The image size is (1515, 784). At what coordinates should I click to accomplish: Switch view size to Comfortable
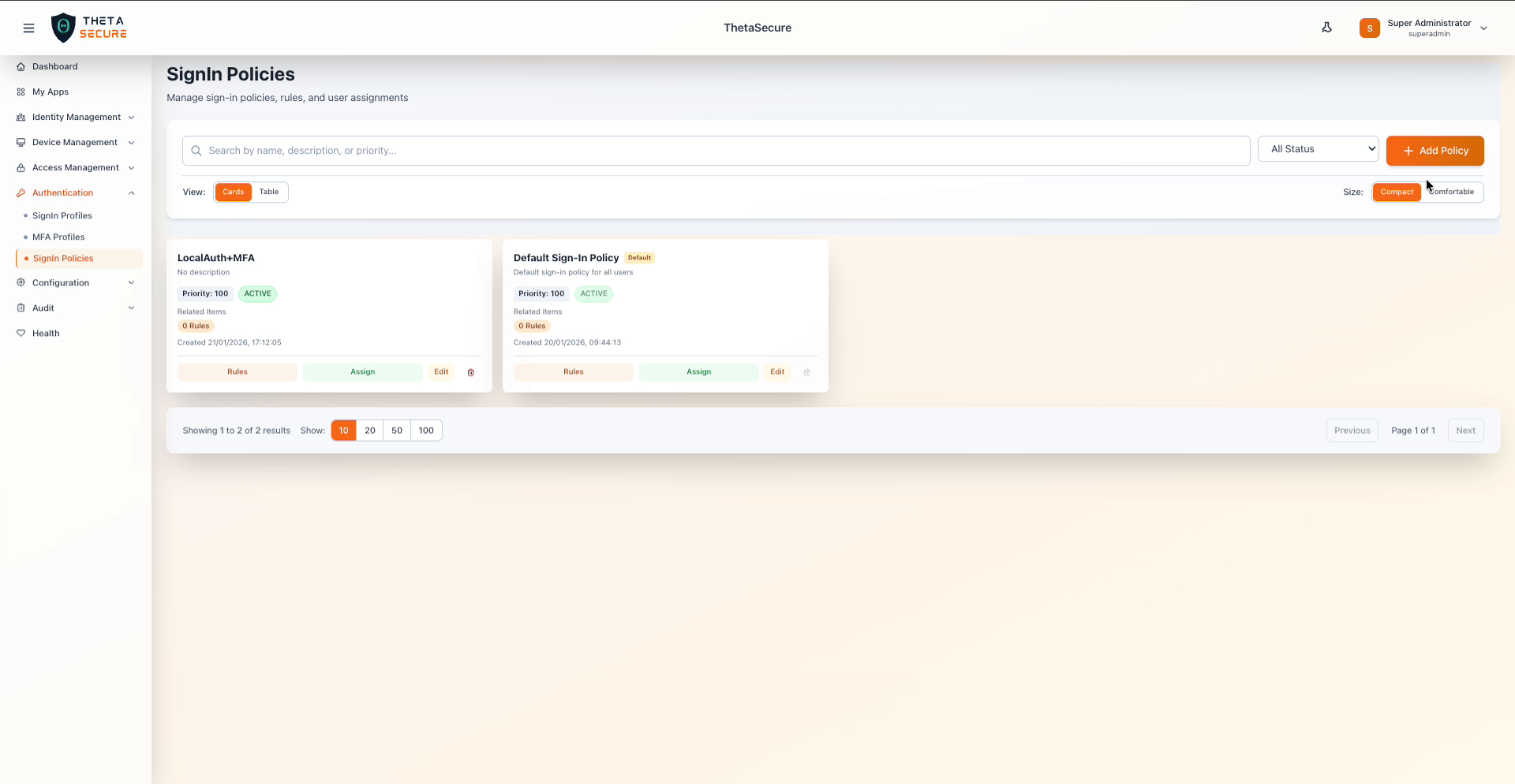pos(1453,192)
